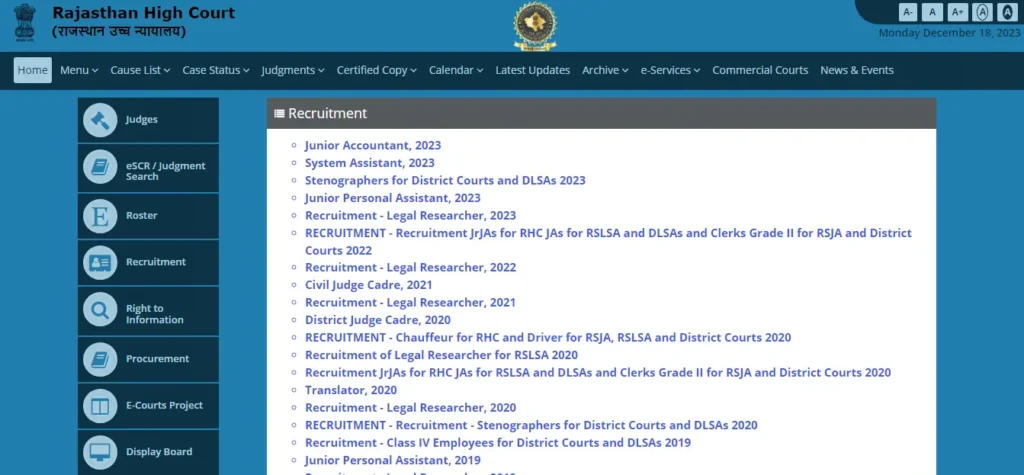1024x475 pixels.
Task: Click the Monday December 18, 2023 date
Action: click(949, 33)
